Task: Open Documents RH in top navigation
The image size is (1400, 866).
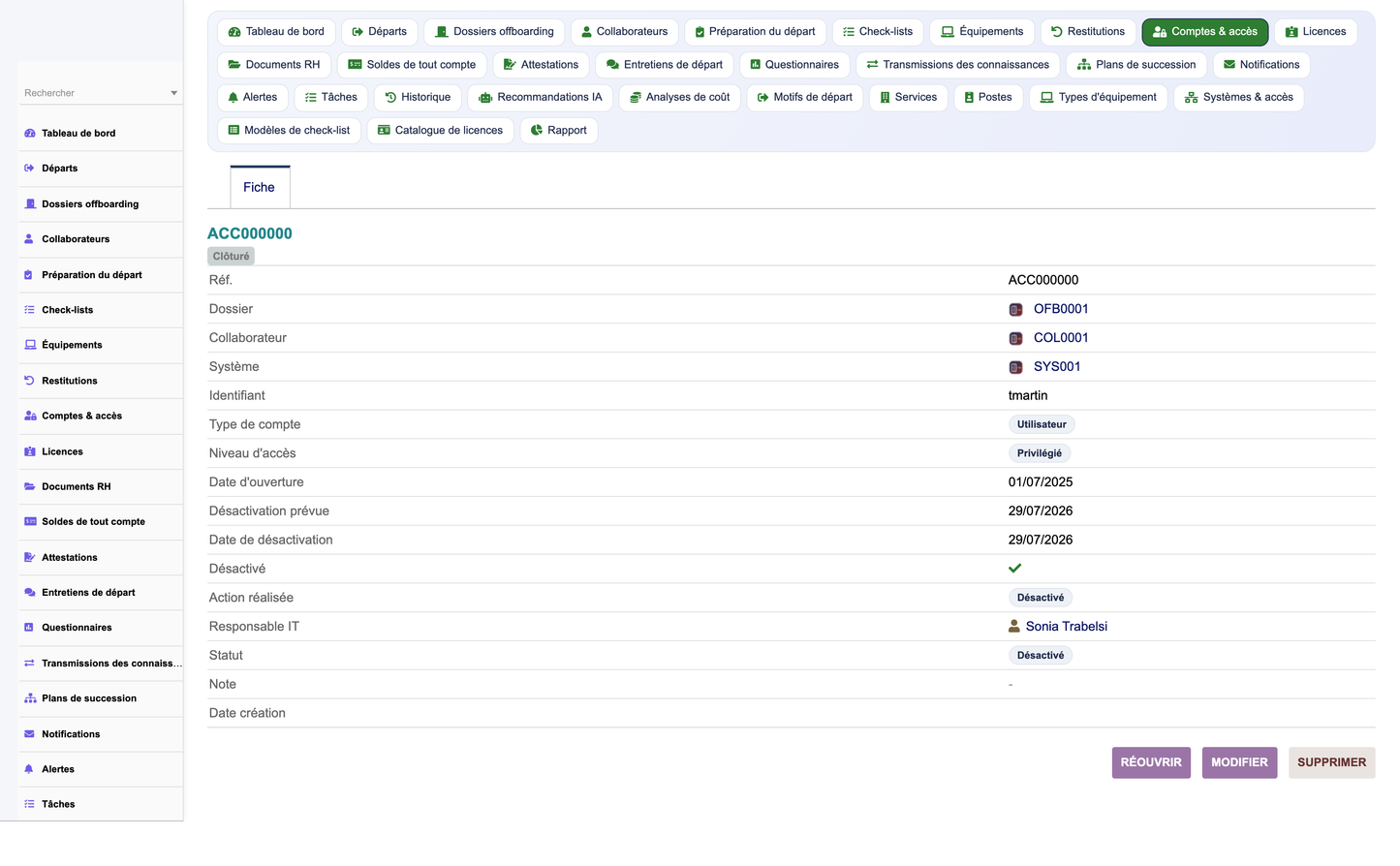Action: (x=274, y=65)
